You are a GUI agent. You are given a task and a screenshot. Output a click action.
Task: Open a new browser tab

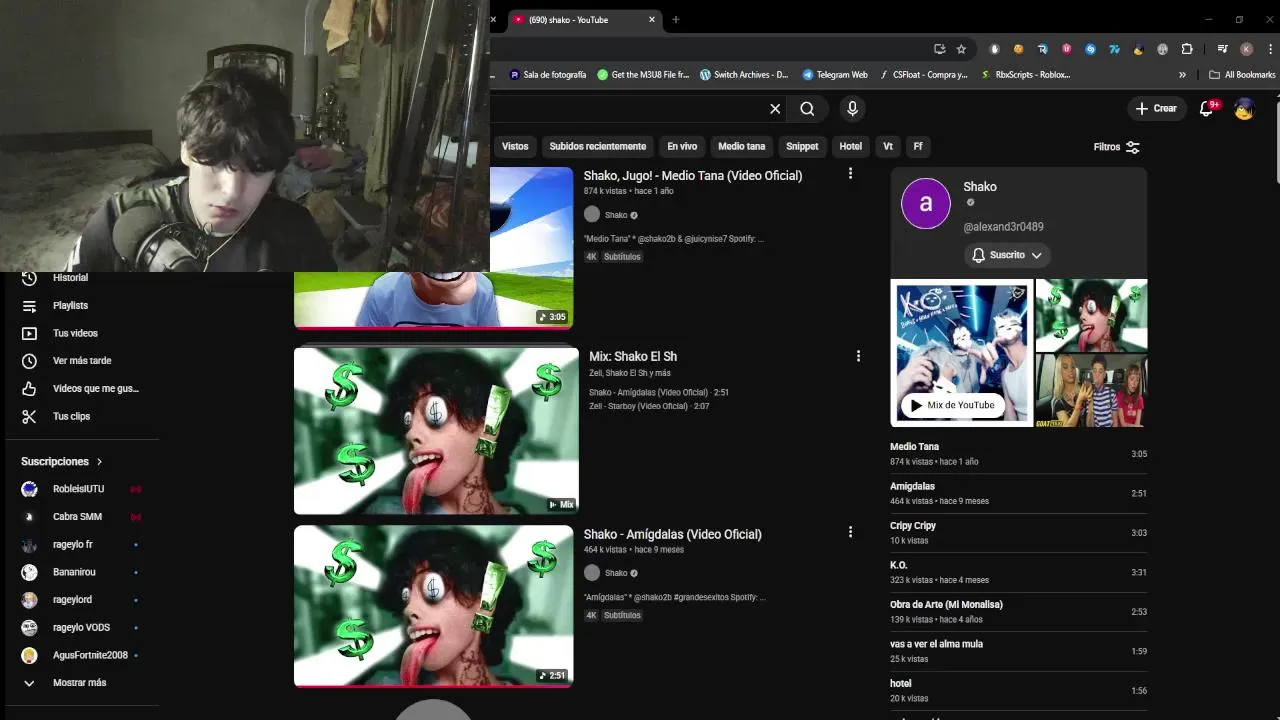pyautogui.click(x=676, y=20)
